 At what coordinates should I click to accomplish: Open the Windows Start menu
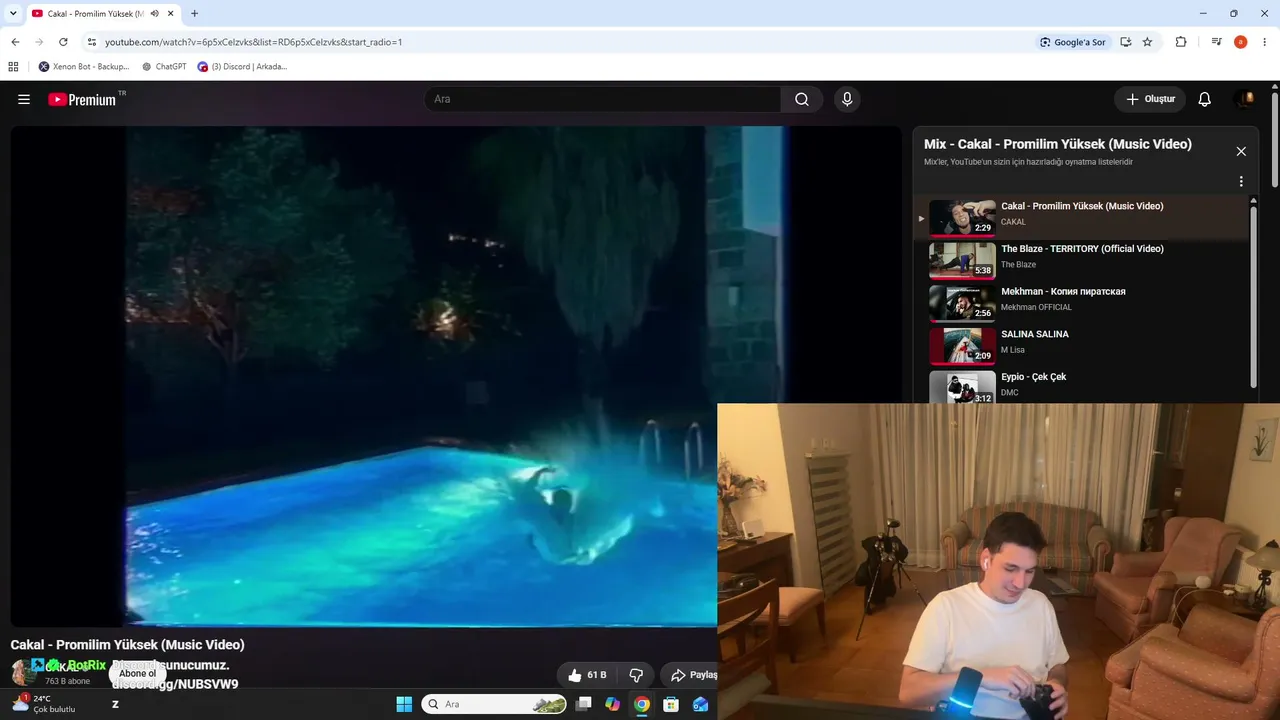click(x=404, y=704)
